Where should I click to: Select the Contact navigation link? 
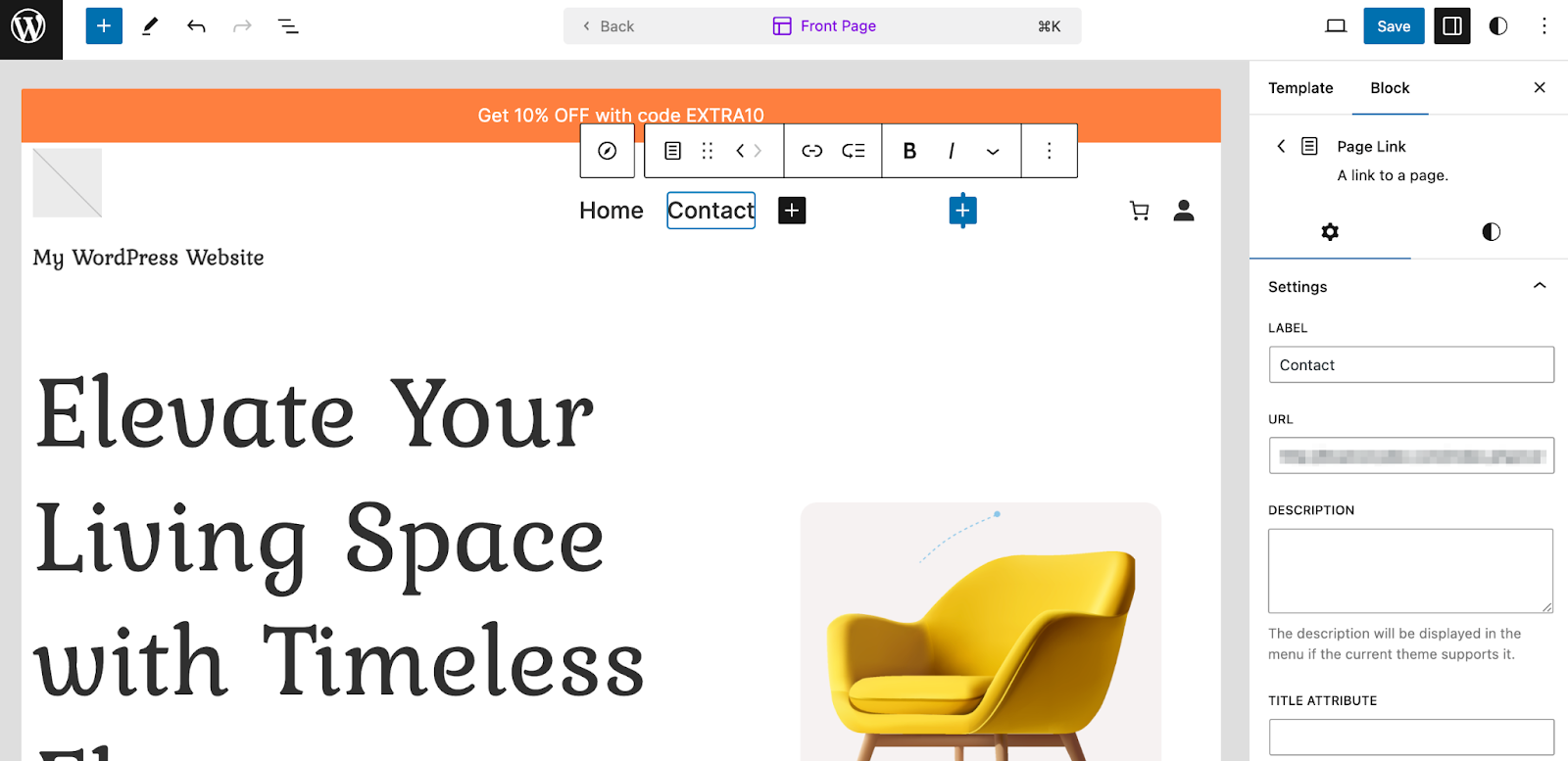tap(711, 211)
